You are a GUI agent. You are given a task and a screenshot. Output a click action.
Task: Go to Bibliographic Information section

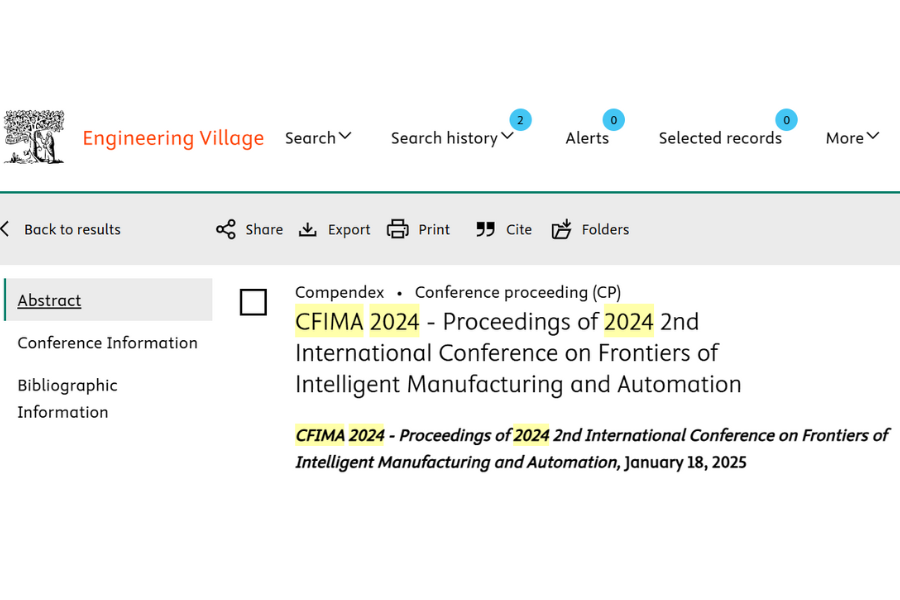point(67,398)
